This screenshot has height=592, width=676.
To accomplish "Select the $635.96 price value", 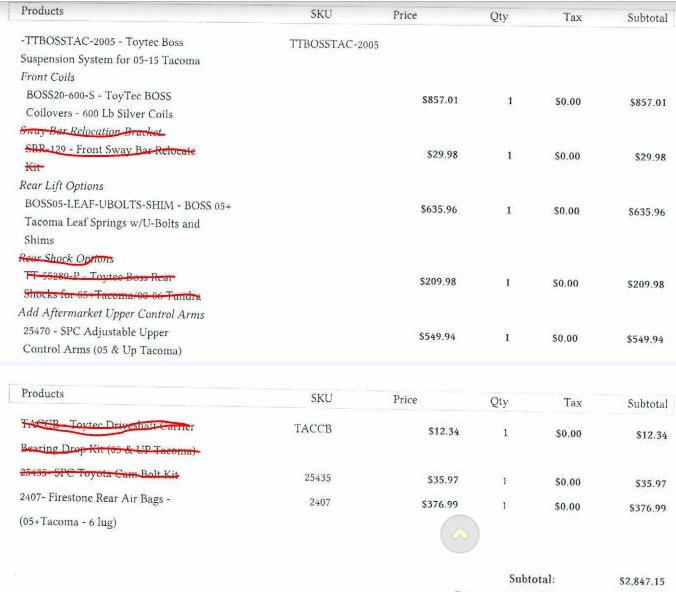I will (x=439, y=209).
